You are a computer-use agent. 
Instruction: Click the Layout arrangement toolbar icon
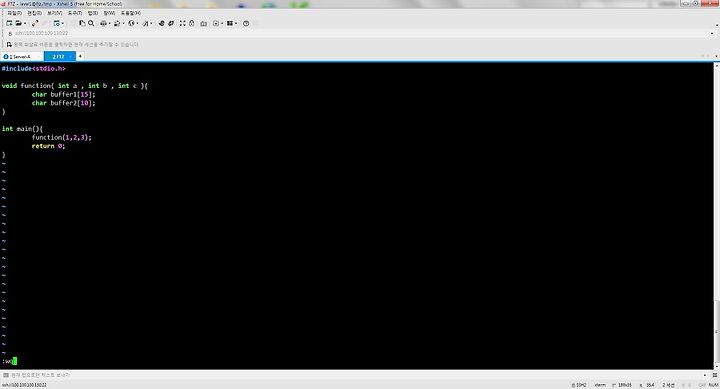coord(230,23)
